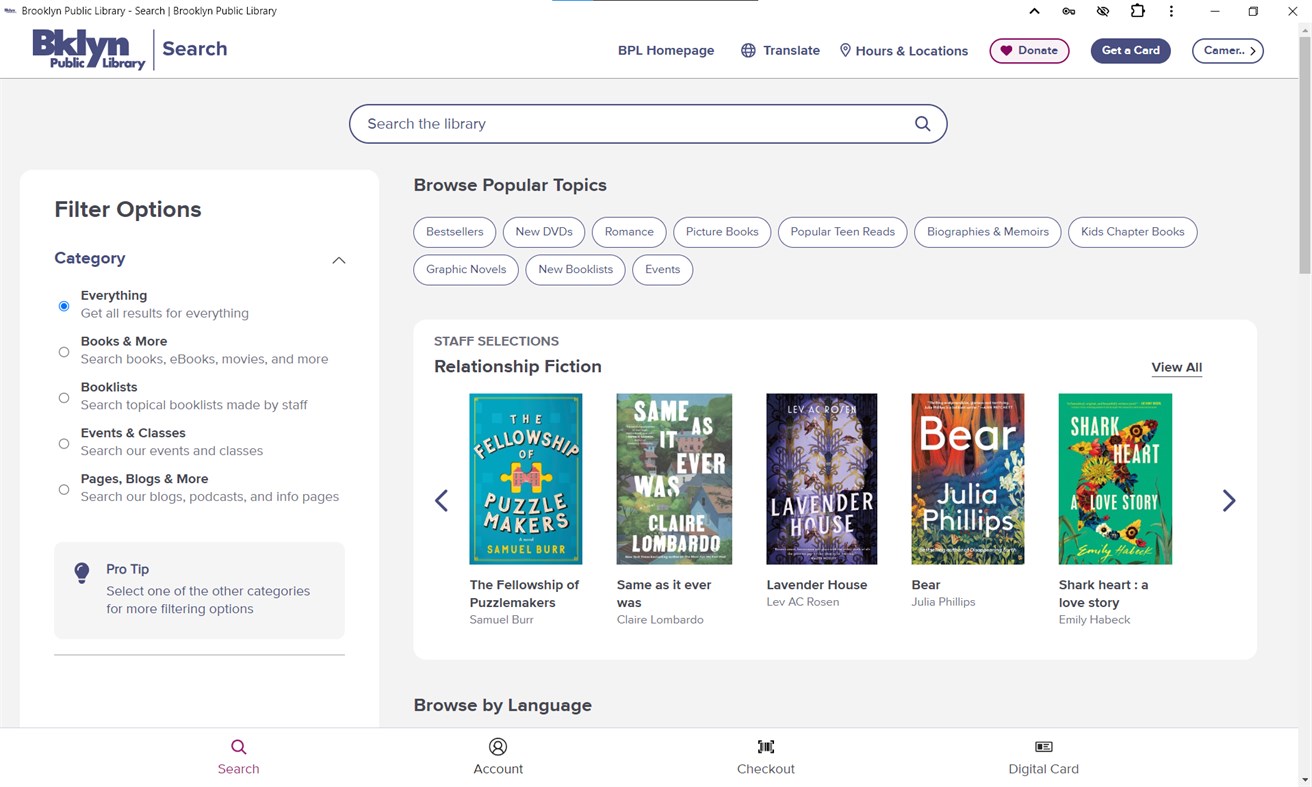The width and height of the screenshot is (1312, 787).
Task: Choose the Events & Classes category
Action: [x=64, y=443]
